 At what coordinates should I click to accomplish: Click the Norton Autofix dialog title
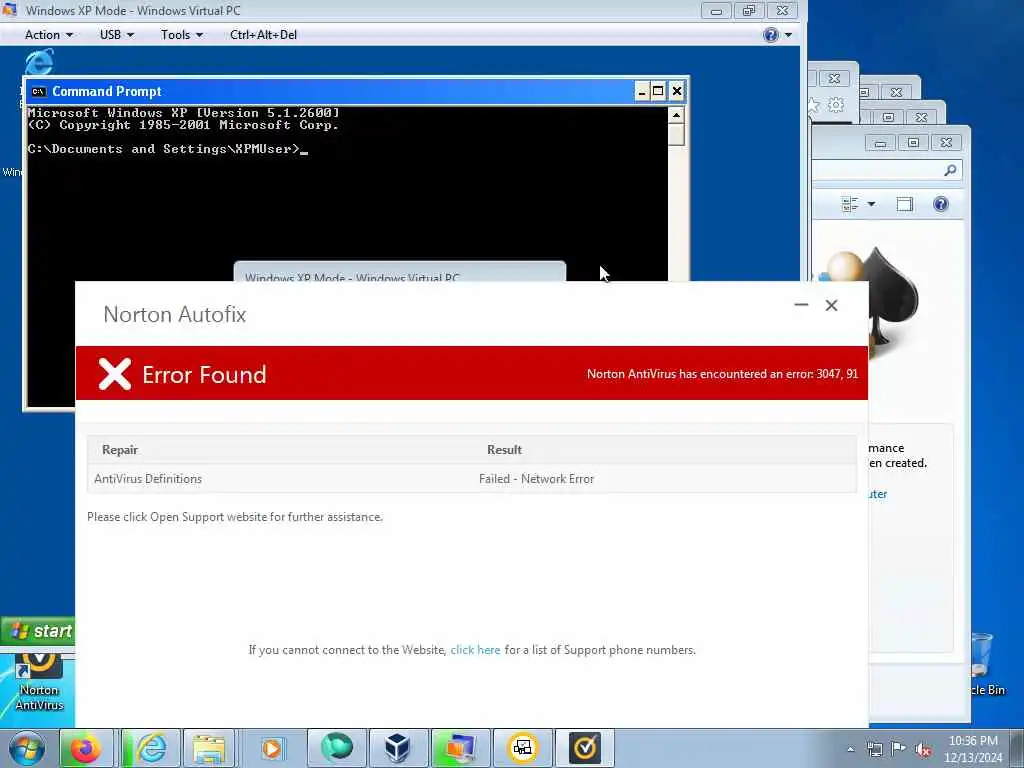[x=174, y=315]
